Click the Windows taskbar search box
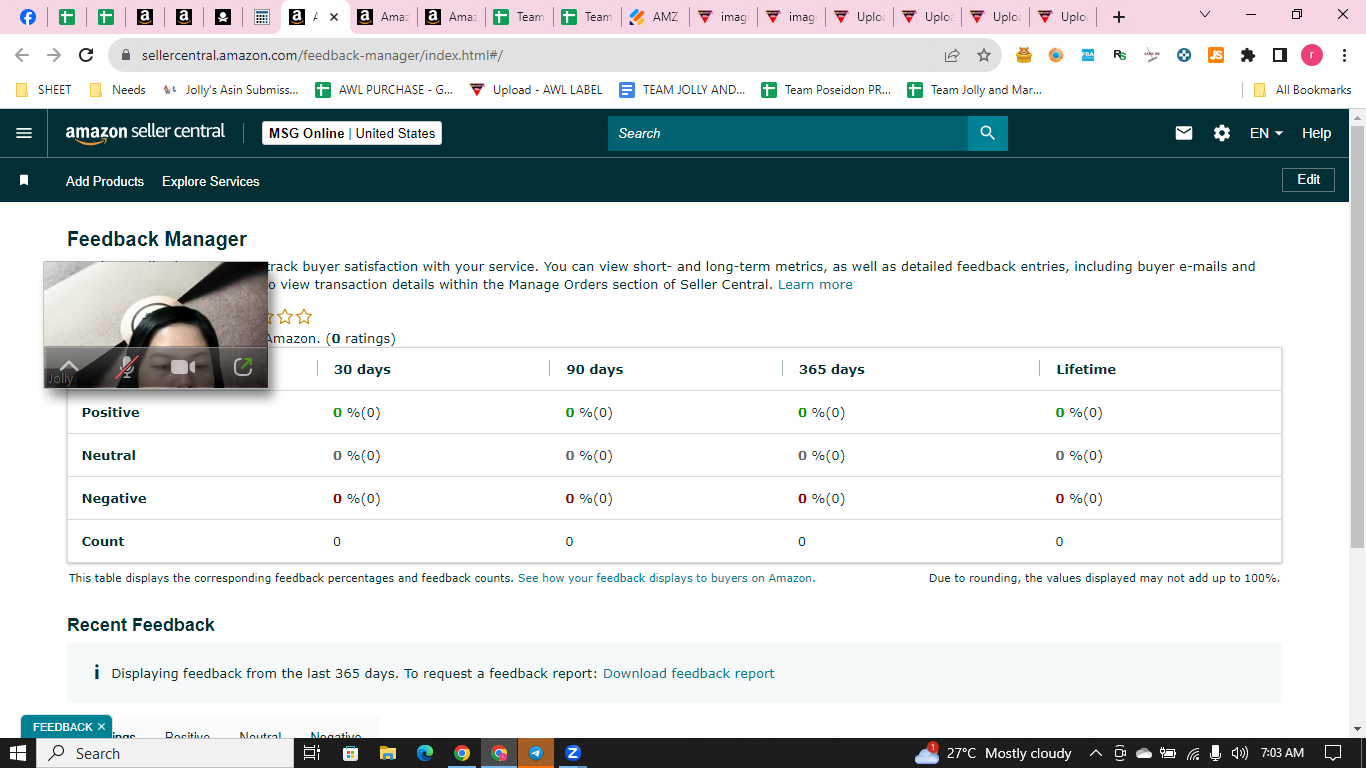This screenshot has width=1366, height=768. pyautogui.click(x=165, y=753)
